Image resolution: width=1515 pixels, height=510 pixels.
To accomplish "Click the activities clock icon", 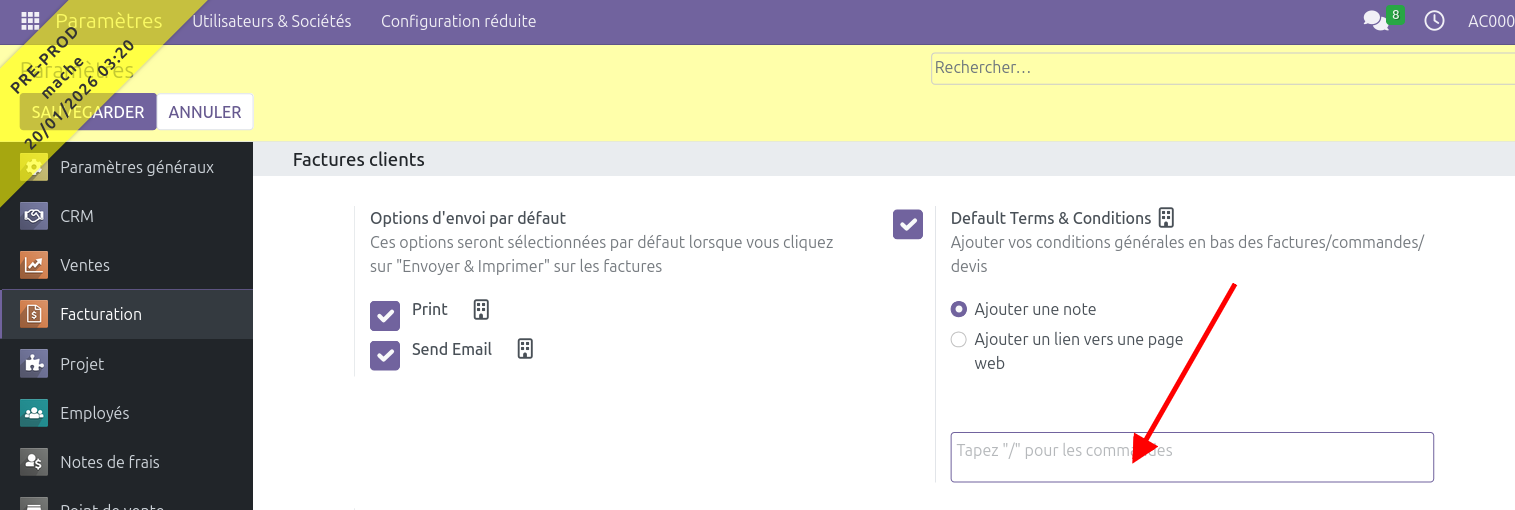I will pos(1434,21).
